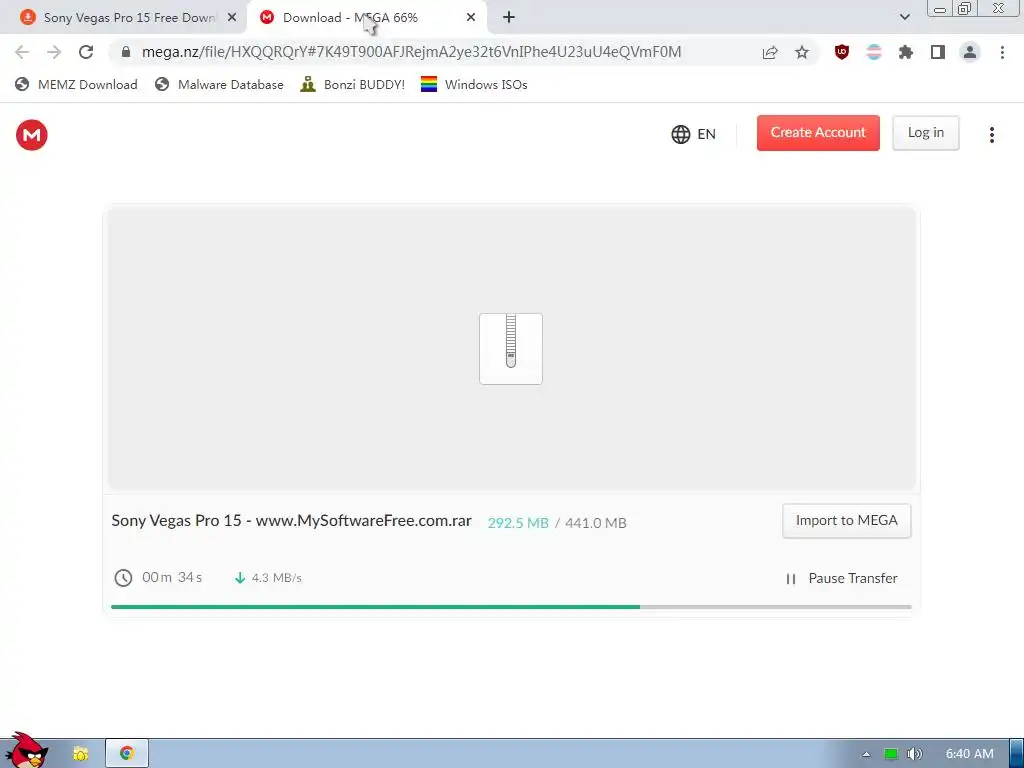Click the green network tray icon

pos(891,754)
